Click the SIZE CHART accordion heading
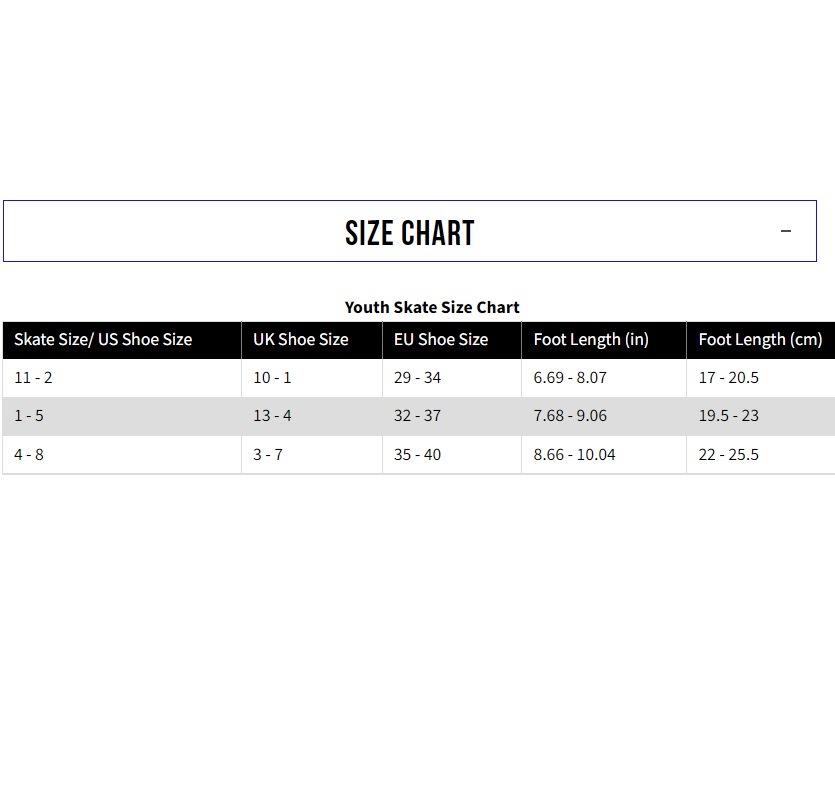This screenshot has height=800, width=835. click(x=409, y=233)
